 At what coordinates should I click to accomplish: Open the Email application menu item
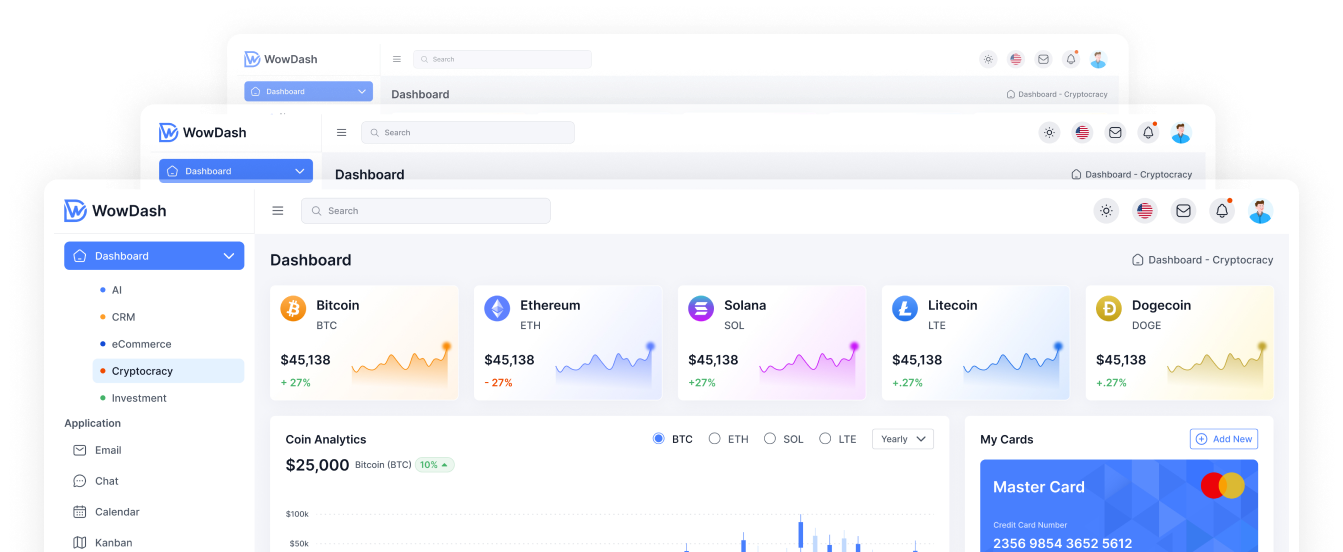click(108, 450)
